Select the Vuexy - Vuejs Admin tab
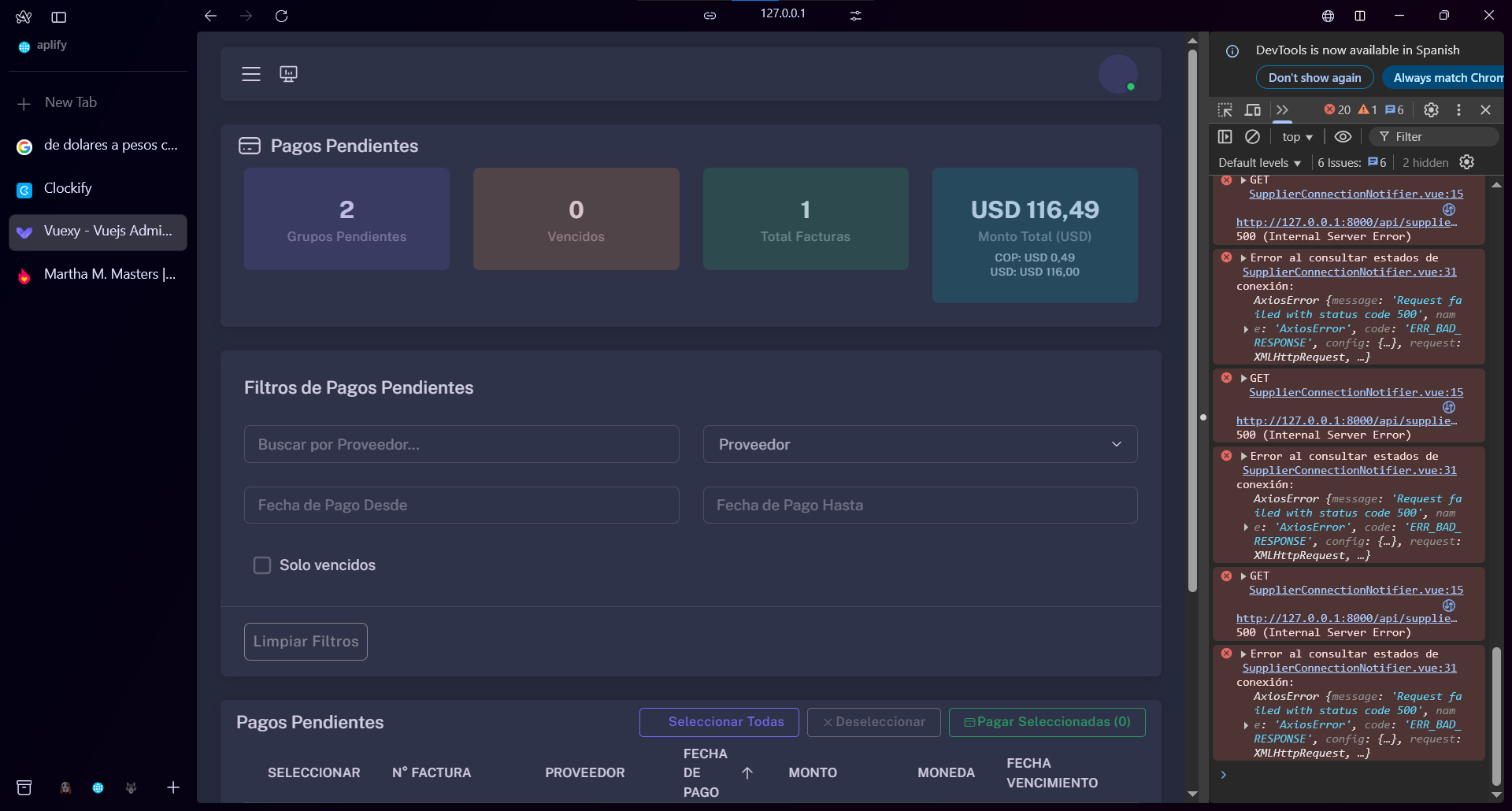 tap(98, 232)
